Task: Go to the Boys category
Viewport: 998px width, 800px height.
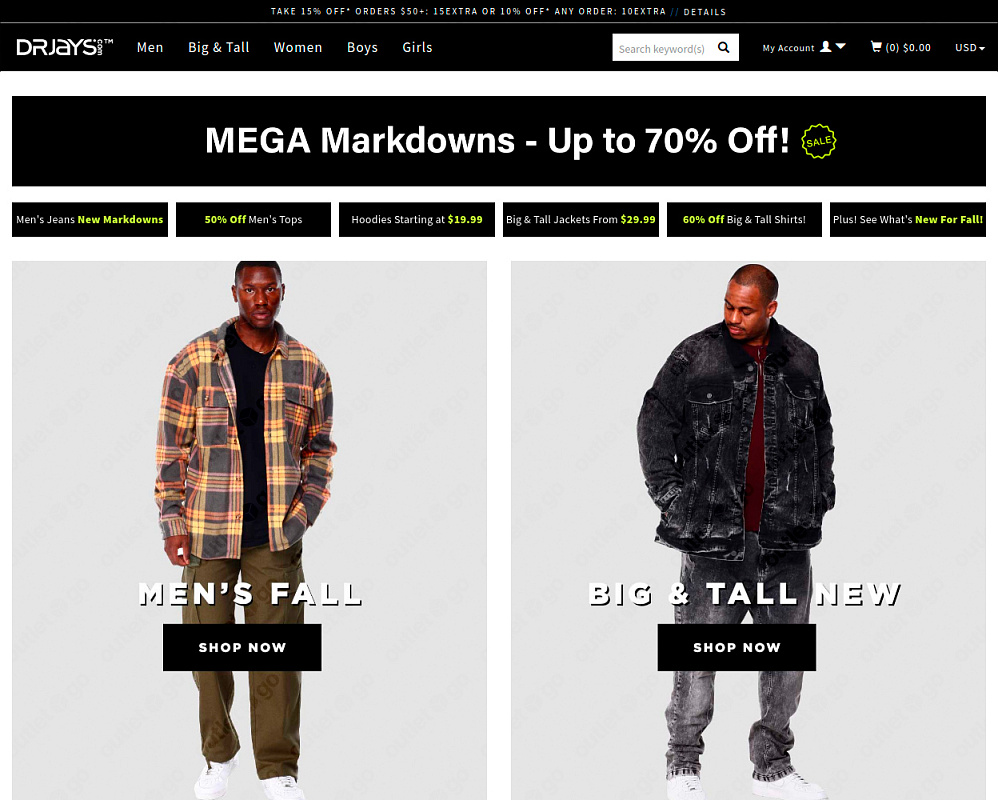Action: pyautogui.click(x=362, y=47)
